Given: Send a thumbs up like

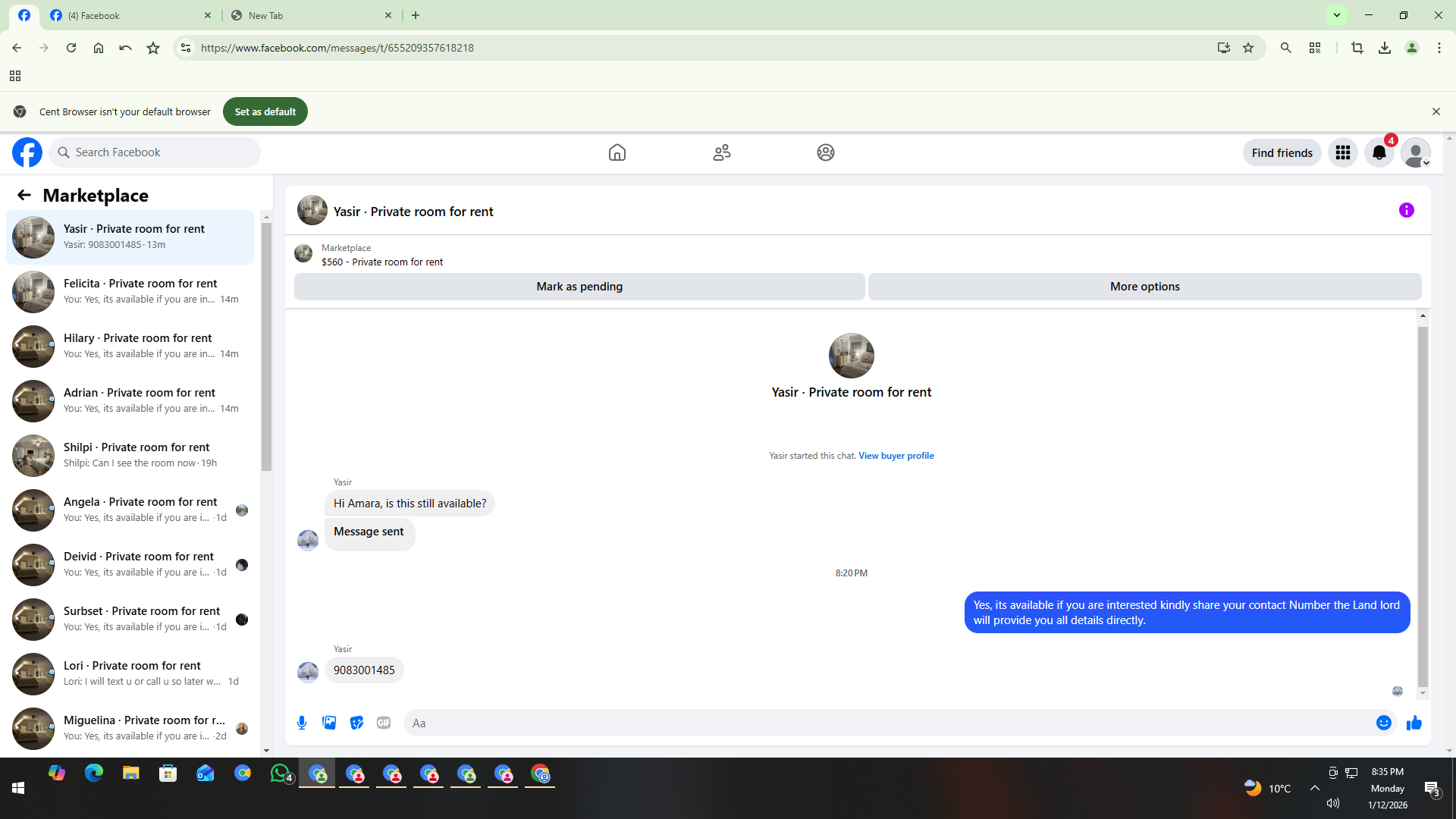Looking at the screenshot, I should coord(1414,723).
